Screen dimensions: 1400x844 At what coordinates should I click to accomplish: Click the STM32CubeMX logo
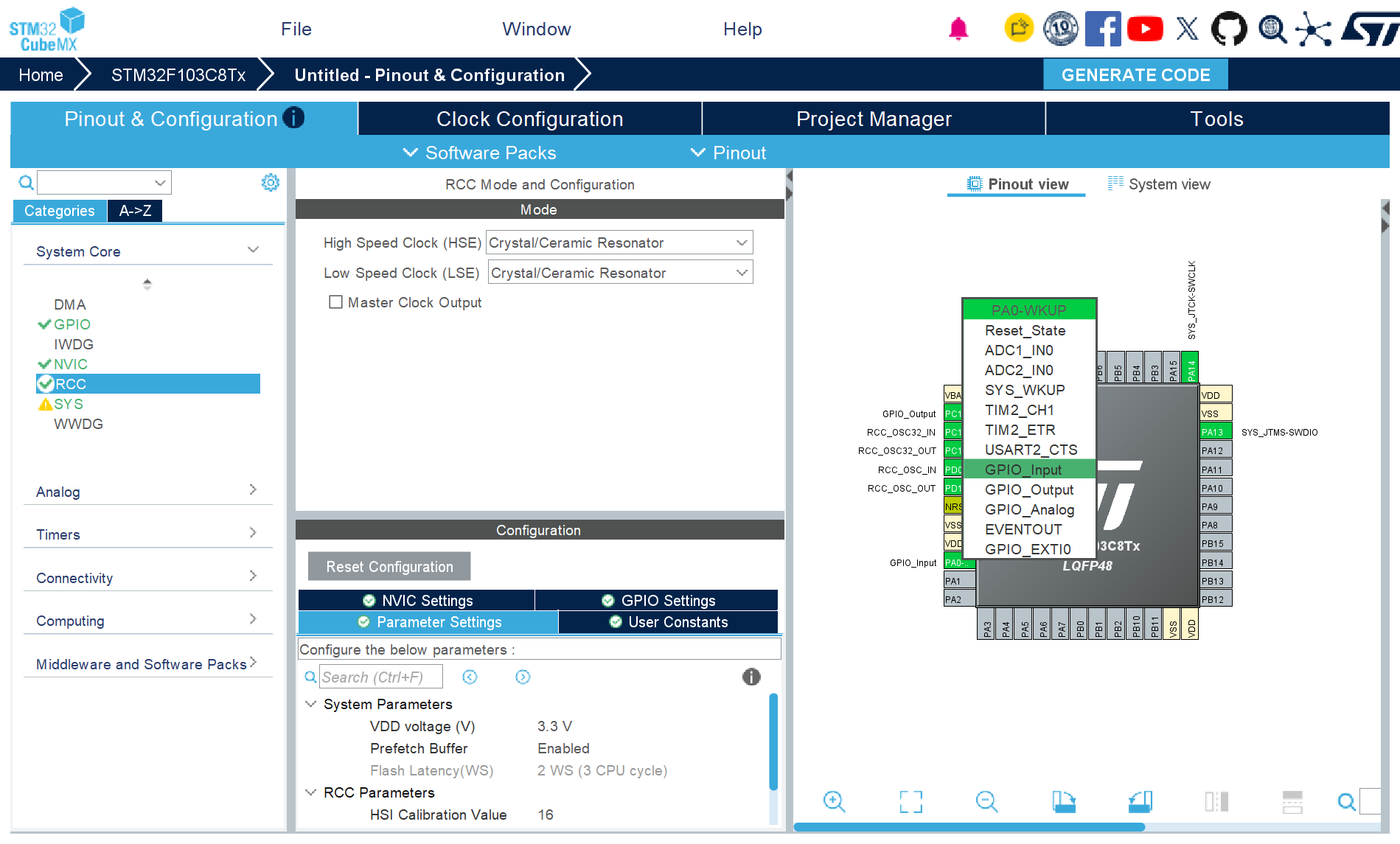(46, 30)
